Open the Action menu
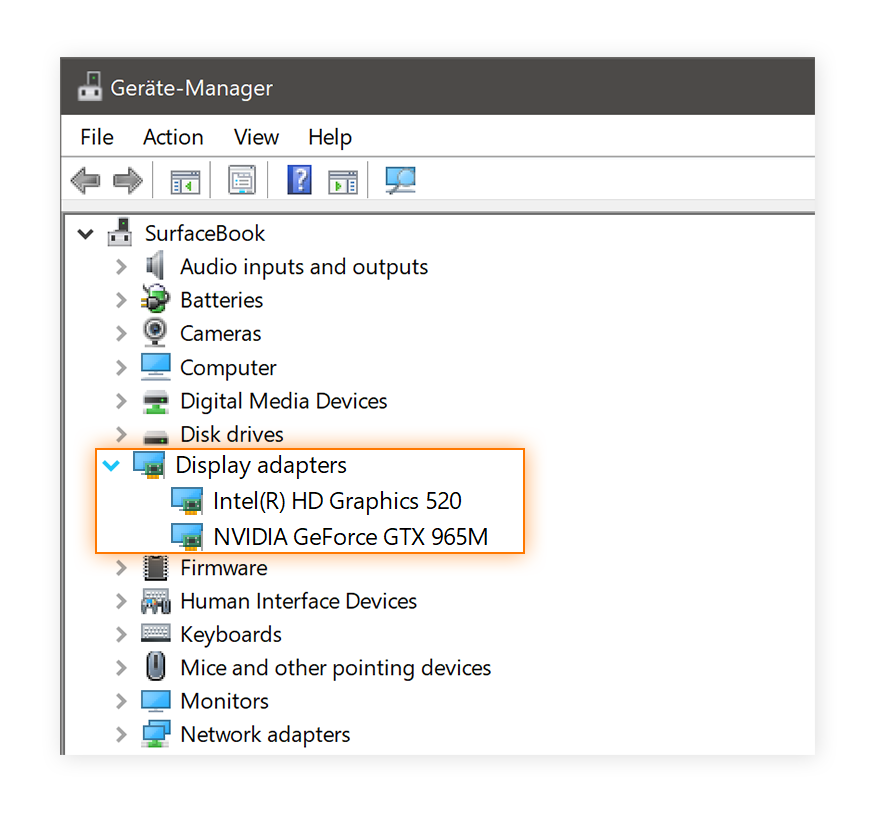Viewport: 872px width, 817px height. click(x=172, y=137)
